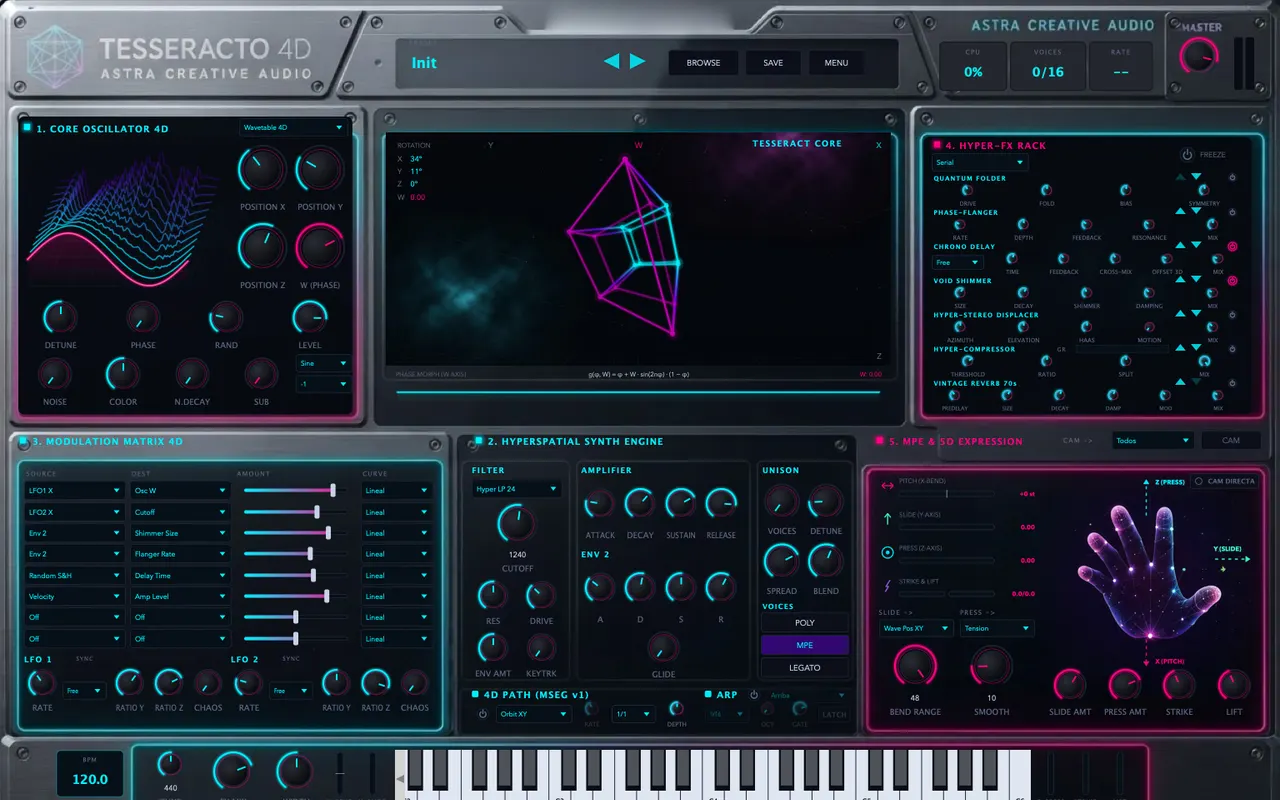This screenshot has width=1280, height=800.
Task: Select MPE voice mode
Action: (x=804, y=645)
